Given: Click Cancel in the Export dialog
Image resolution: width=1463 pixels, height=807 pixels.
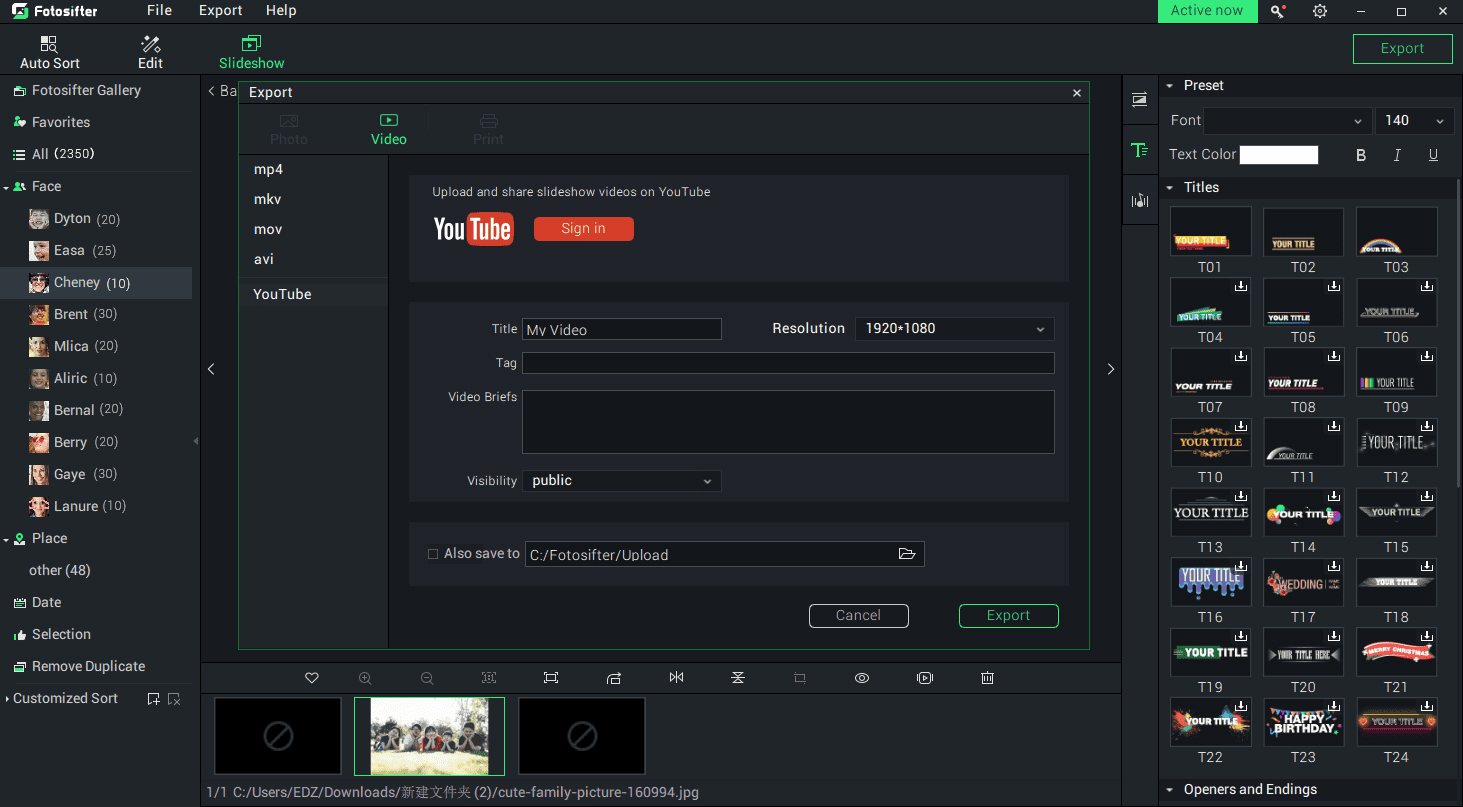Looking at the screenshot, I should pos(858,616).
